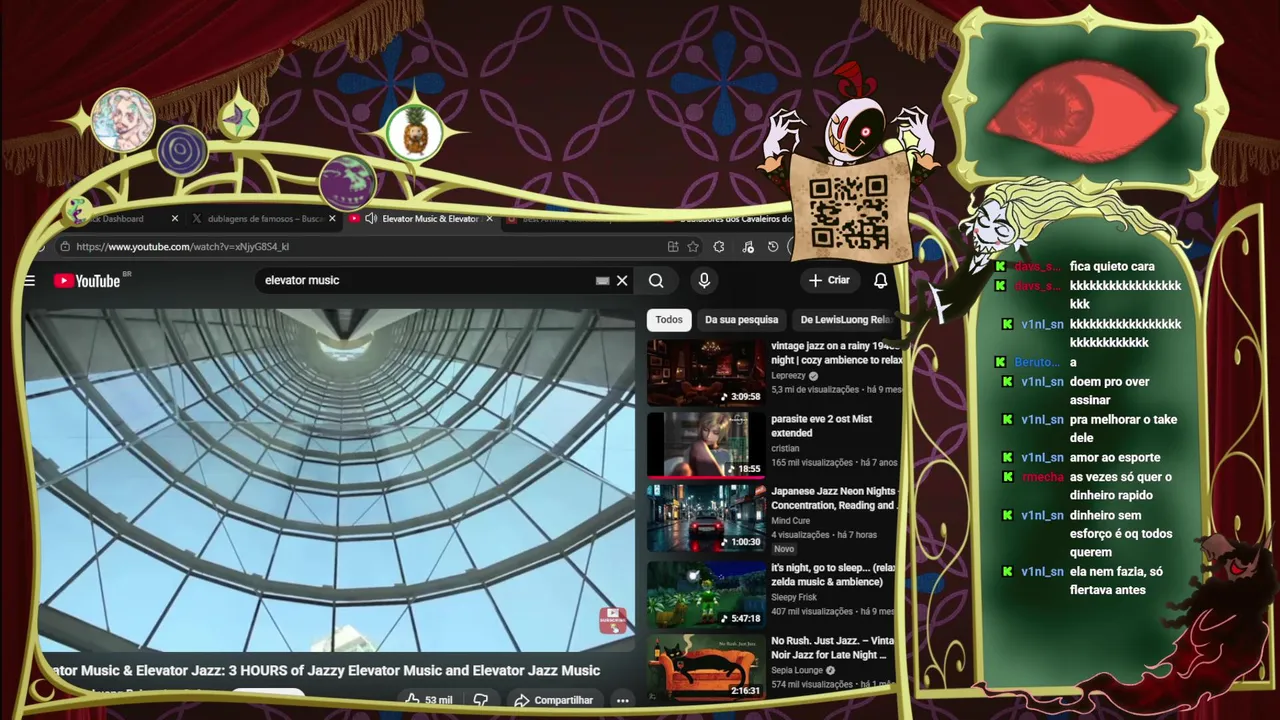Click 'it's night, go to sleep' title
The image size is (1280, 720).
click(833, 575)
